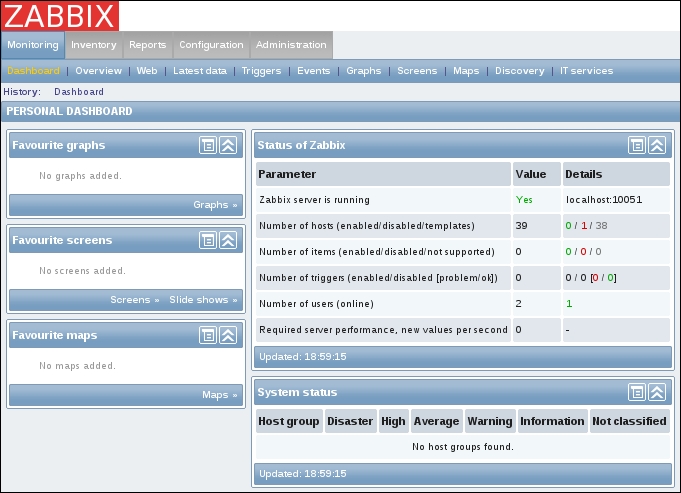Image resolution: width=681 pixels, height=493 pixels.
Task: Open the Triggers submenu item
Action: point(260,71)
